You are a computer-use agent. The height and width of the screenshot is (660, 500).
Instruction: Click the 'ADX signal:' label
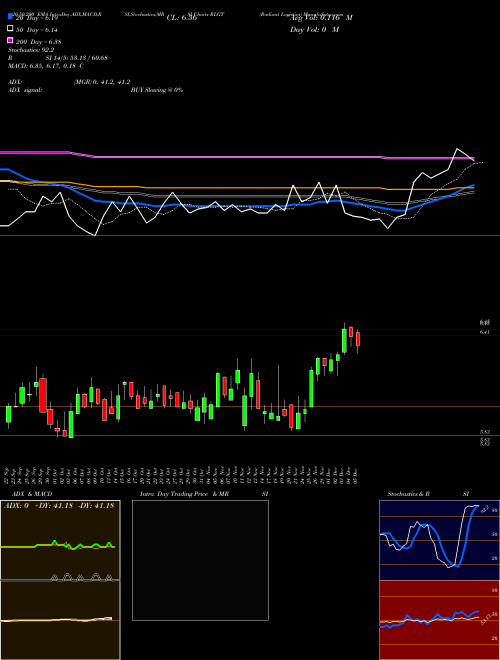(x=25, y=90)
